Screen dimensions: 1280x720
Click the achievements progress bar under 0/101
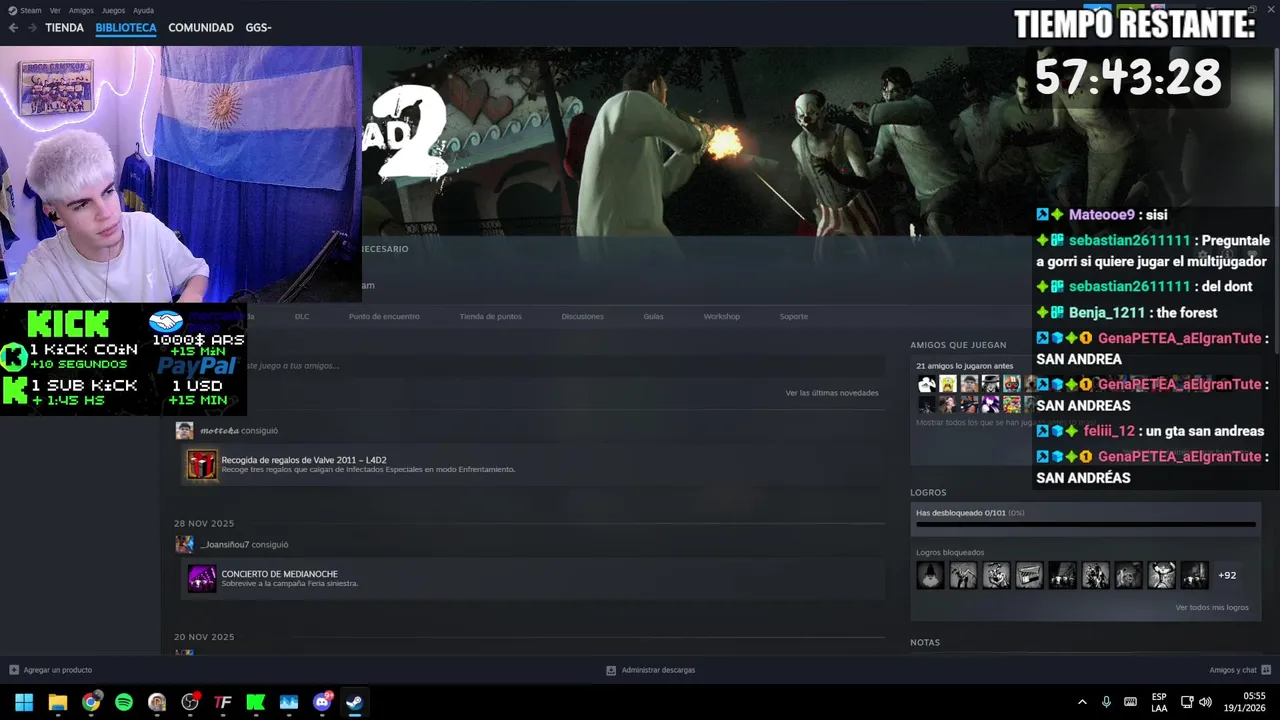(1086, 524)
